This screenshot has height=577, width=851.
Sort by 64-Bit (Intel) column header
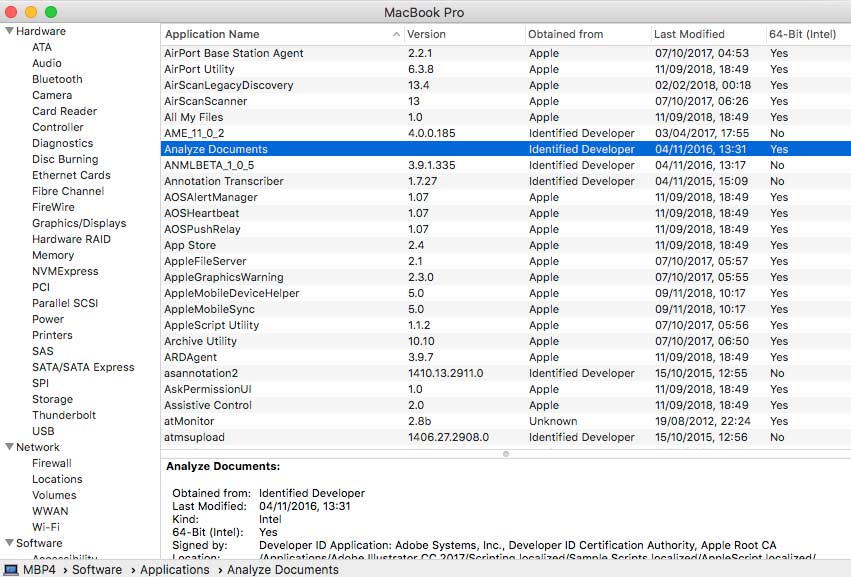(803, 34)
